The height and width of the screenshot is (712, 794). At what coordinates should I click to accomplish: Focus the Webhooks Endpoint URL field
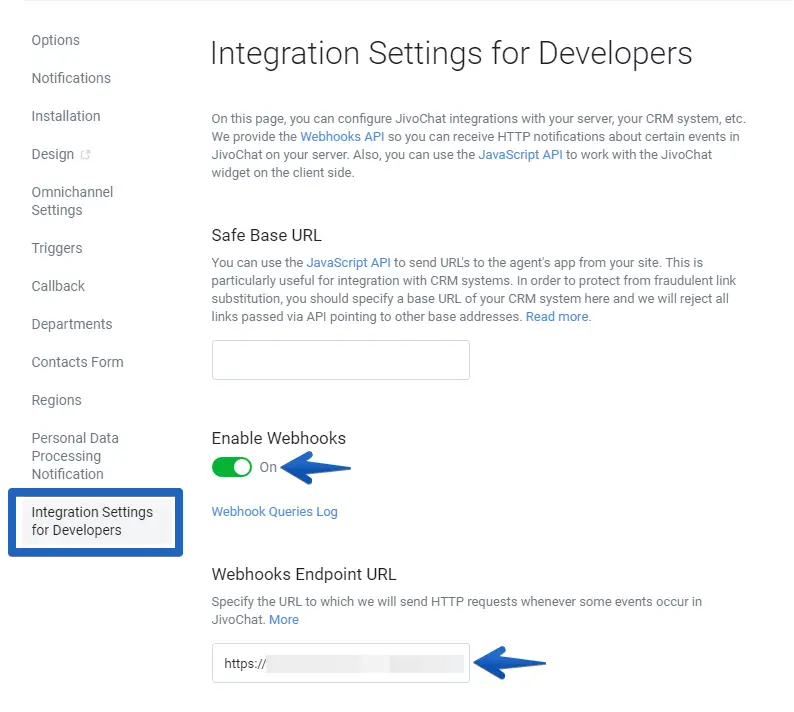point(340,663)
